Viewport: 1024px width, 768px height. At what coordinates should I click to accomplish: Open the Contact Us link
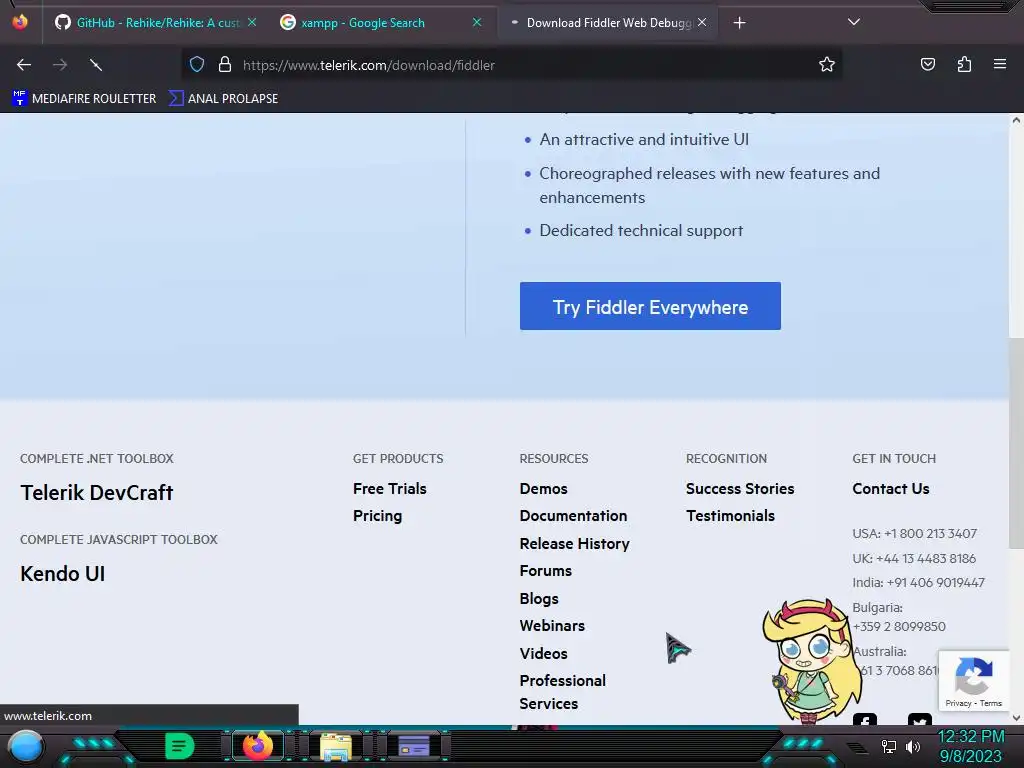click(891, 488)
